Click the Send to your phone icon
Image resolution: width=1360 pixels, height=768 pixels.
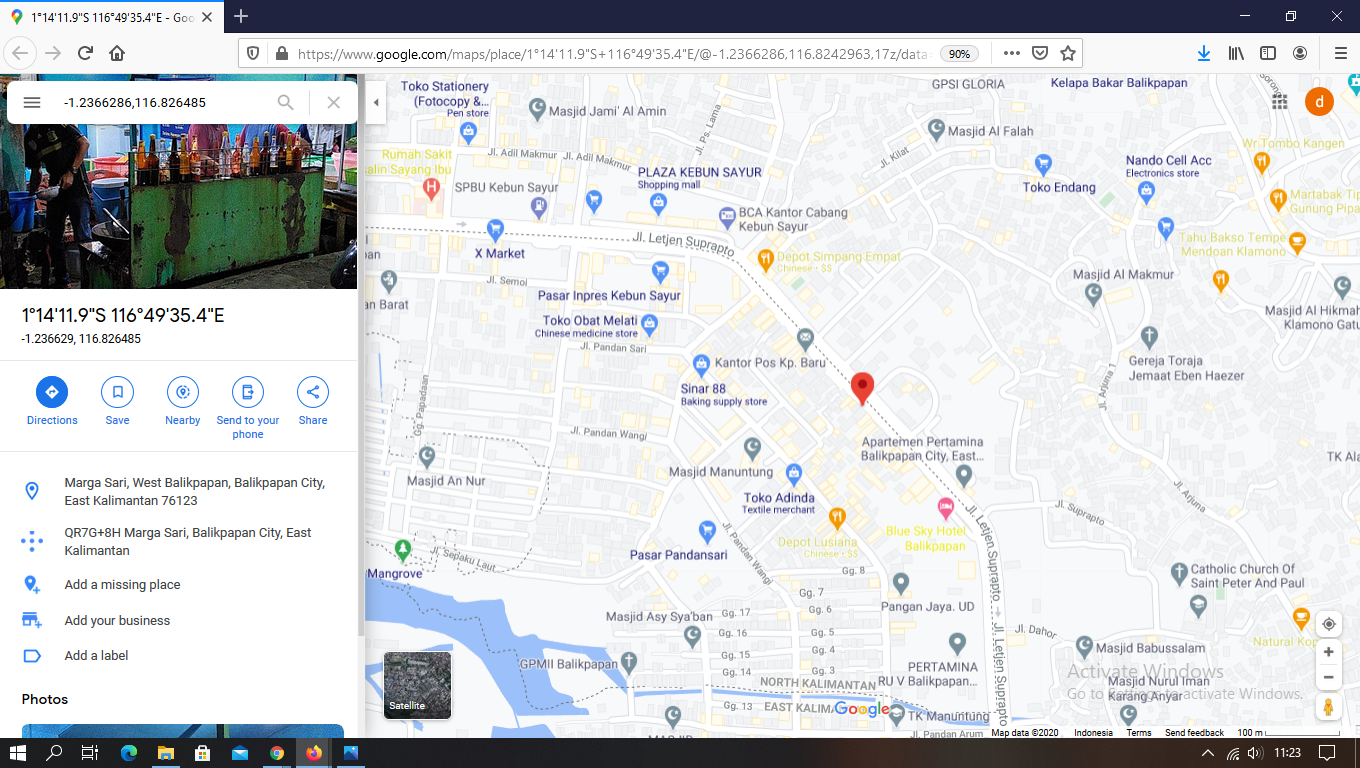click(x=248, y=392)
